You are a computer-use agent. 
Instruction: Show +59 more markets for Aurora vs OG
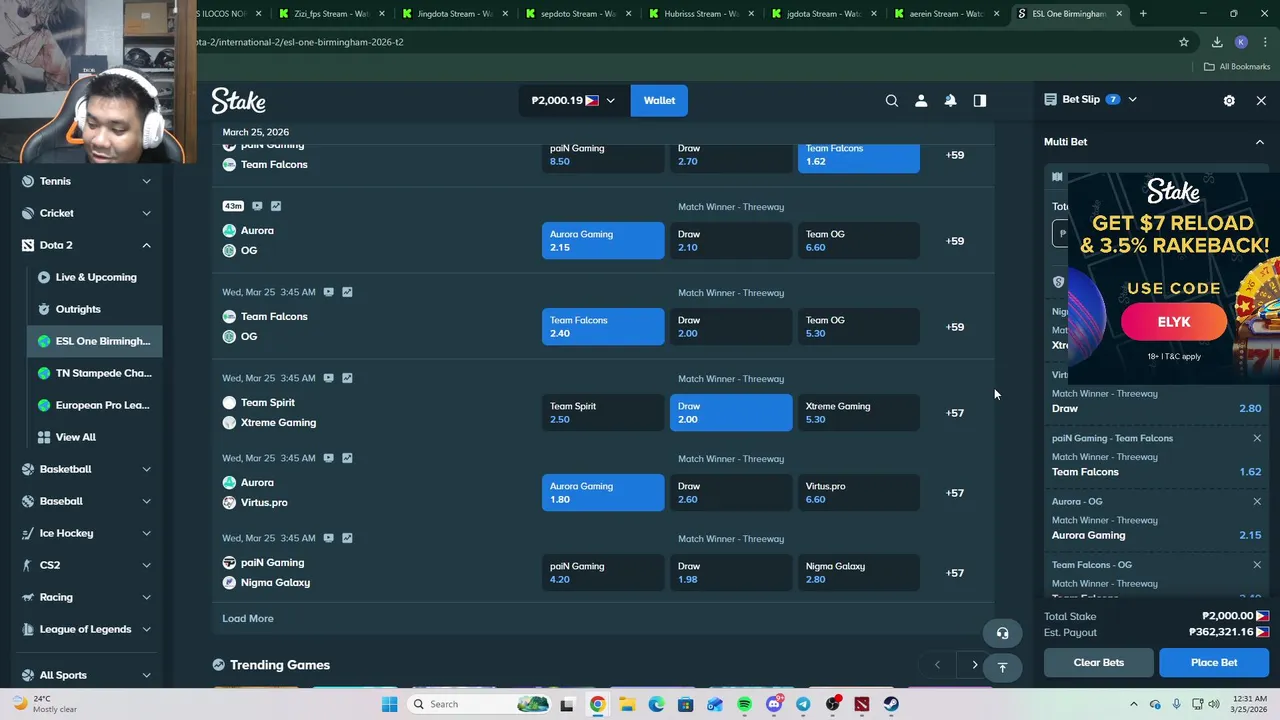pos(955,241)
